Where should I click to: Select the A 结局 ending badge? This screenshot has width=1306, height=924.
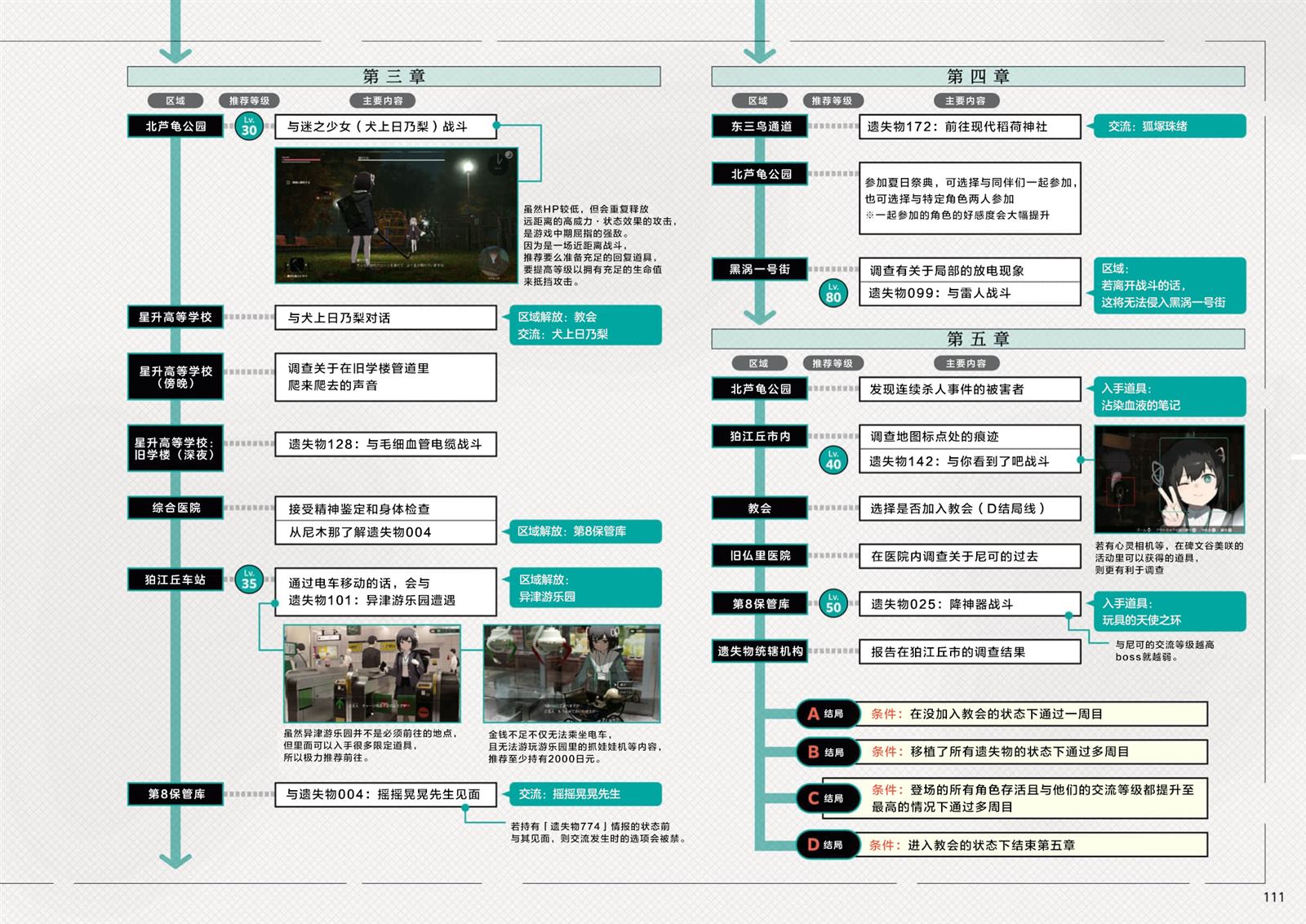pyautogui.click(x=825, y=713)
